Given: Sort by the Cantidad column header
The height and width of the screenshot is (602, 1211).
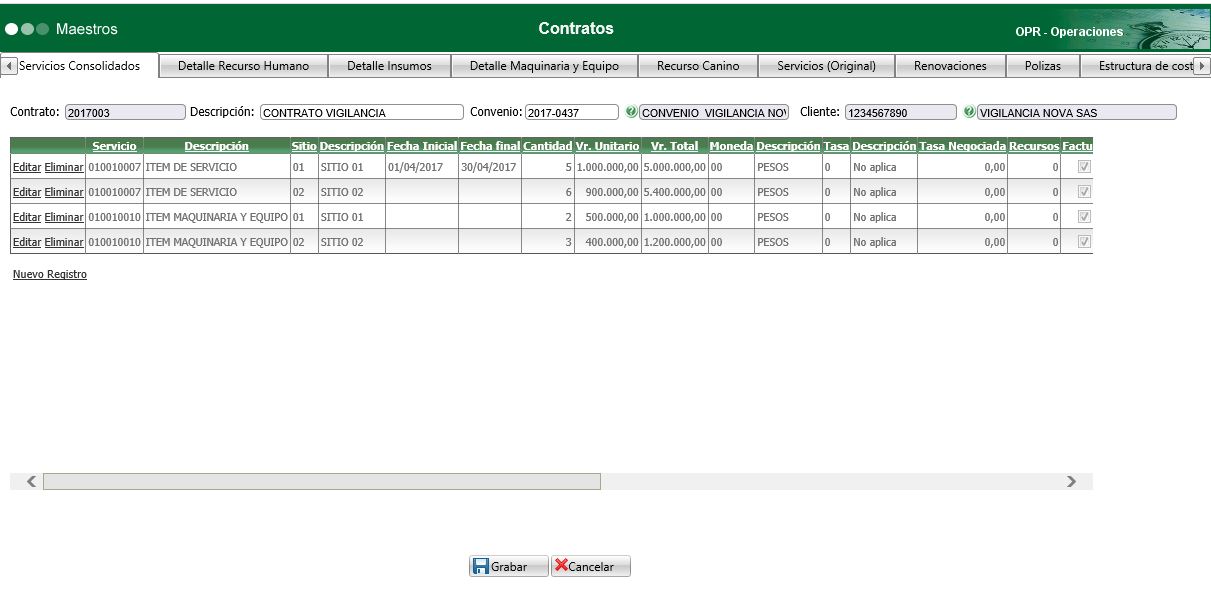Looking at the screenshot, I should 548,146.
